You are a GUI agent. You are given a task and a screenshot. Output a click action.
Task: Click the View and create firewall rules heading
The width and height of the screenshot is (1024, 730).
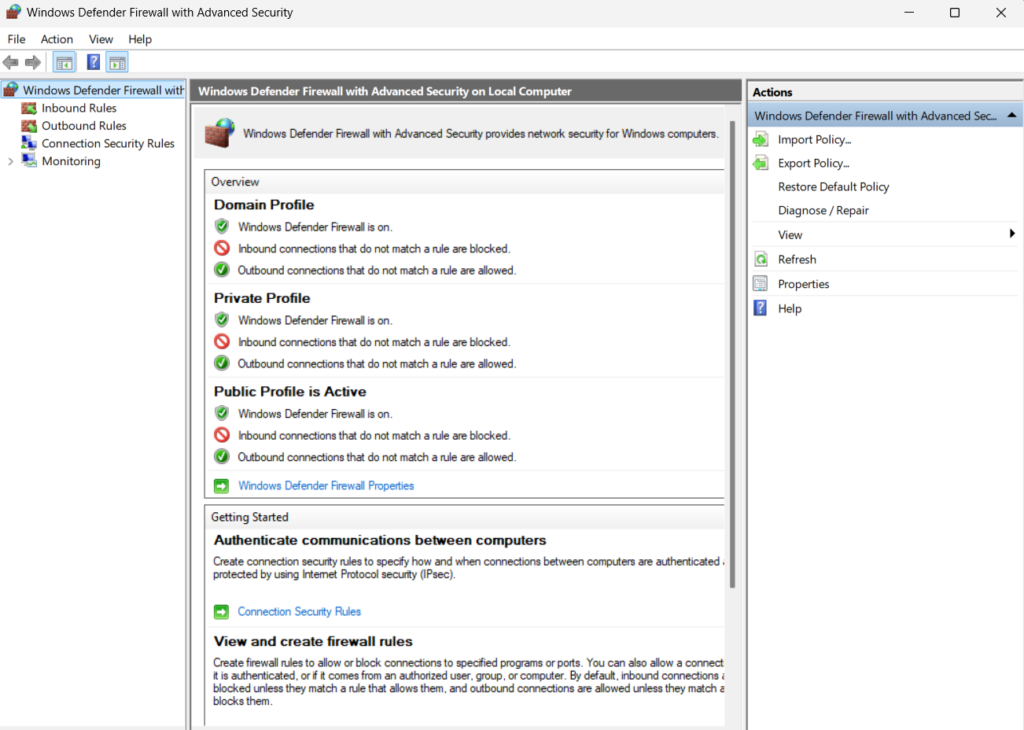313,641
